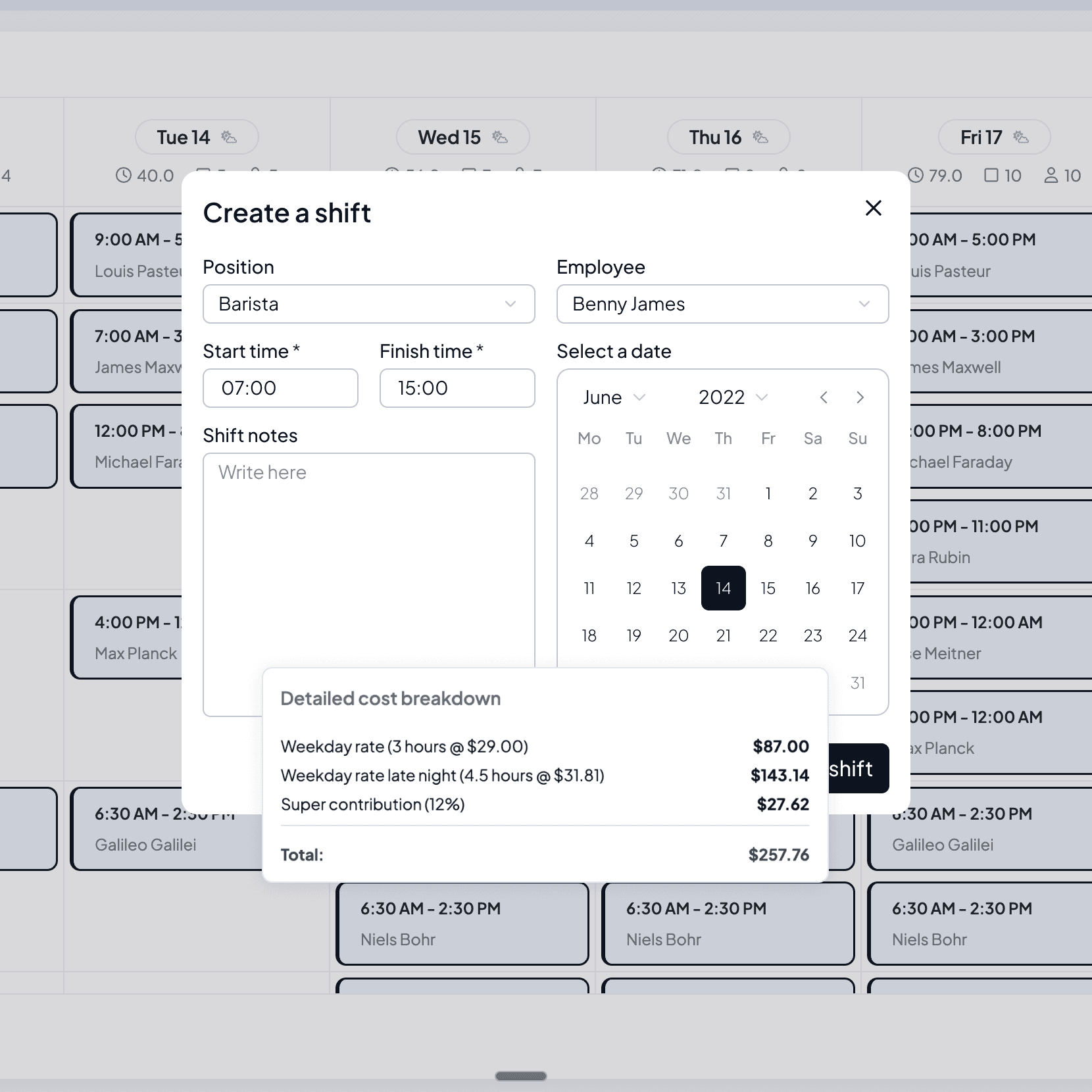Click the Start time field 07:00

coord(281,388)
